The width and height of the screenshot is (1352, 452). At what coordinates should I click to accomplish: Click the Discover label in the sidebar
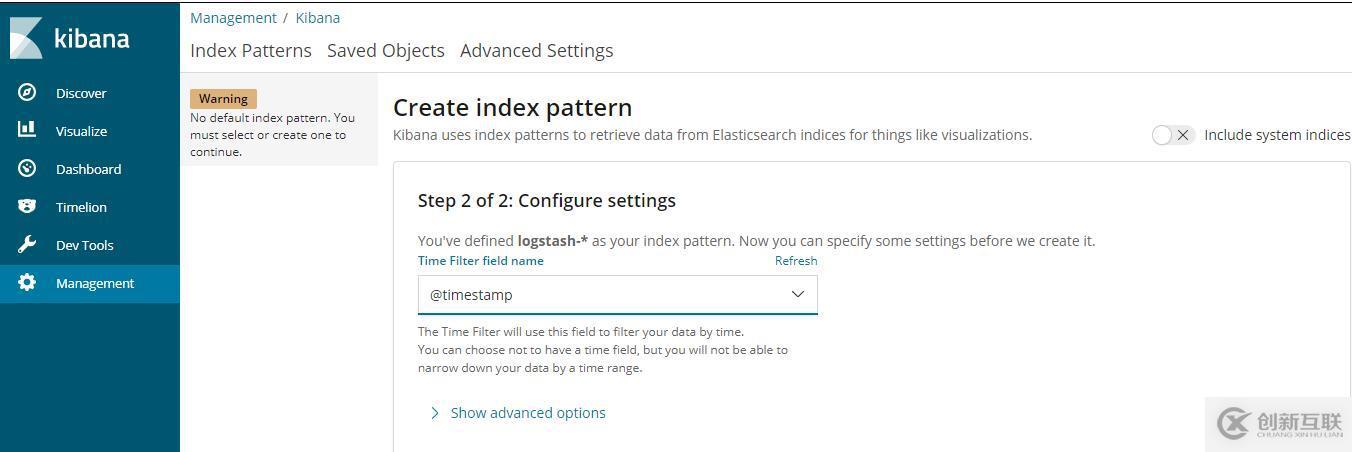click(81, 93)
